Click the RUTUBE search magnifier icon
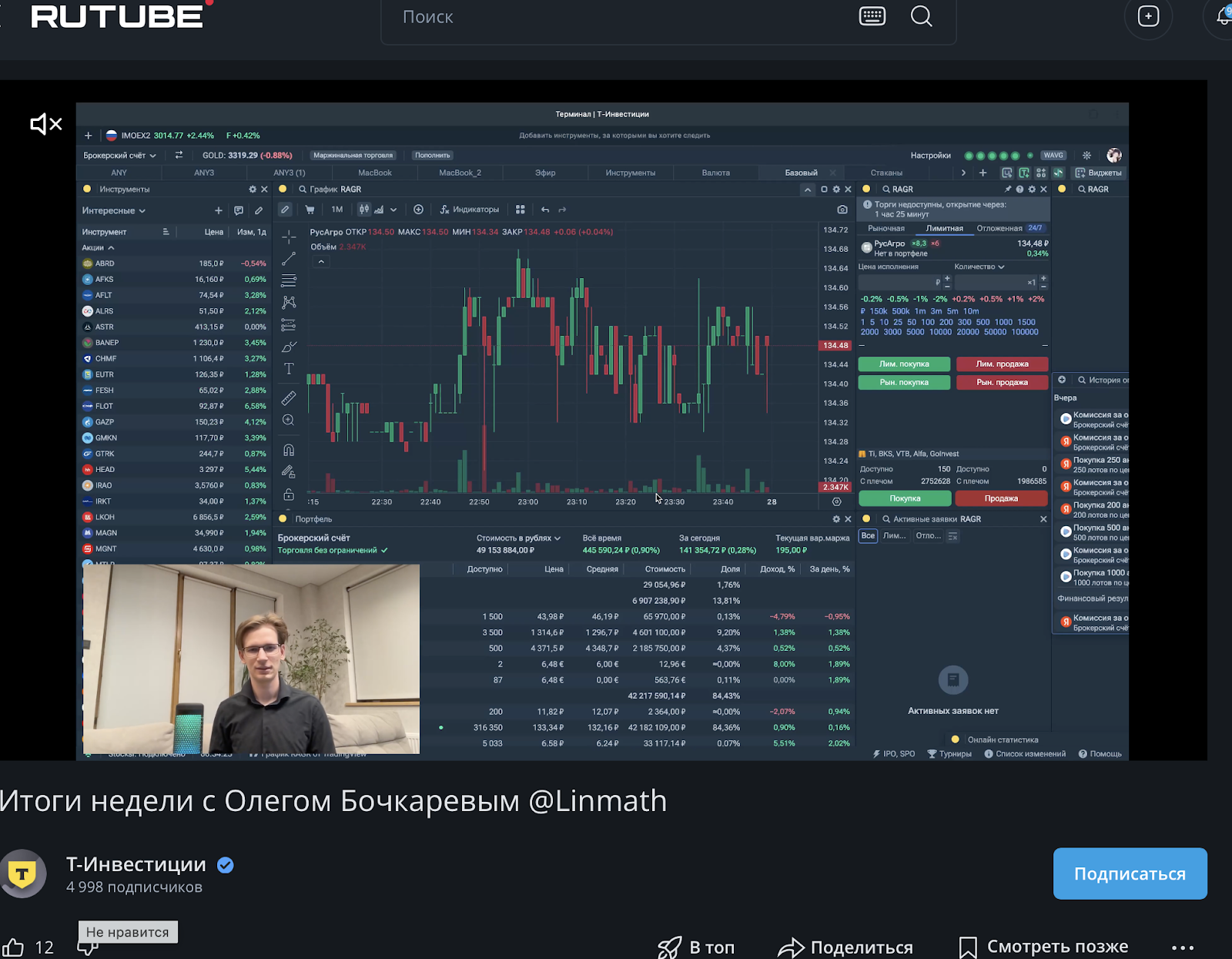Image resolution: width=1232 pixels, height=959 pixels. pyautogui.click(x=921, y=16)
